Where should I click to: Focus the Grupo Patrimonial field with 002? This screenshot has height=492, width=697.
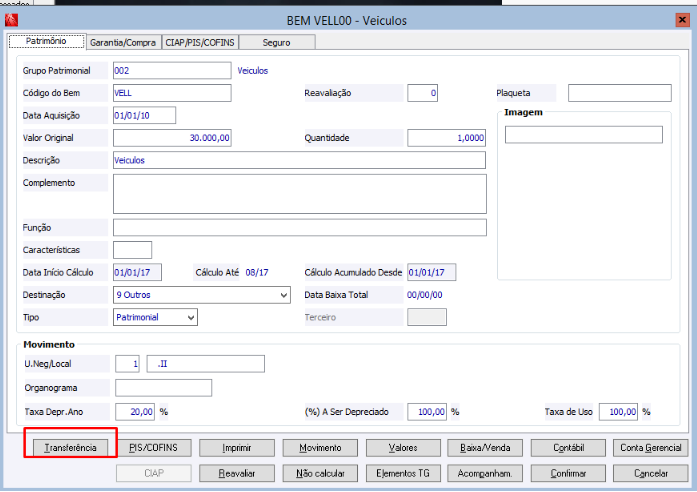coord(172,71)
